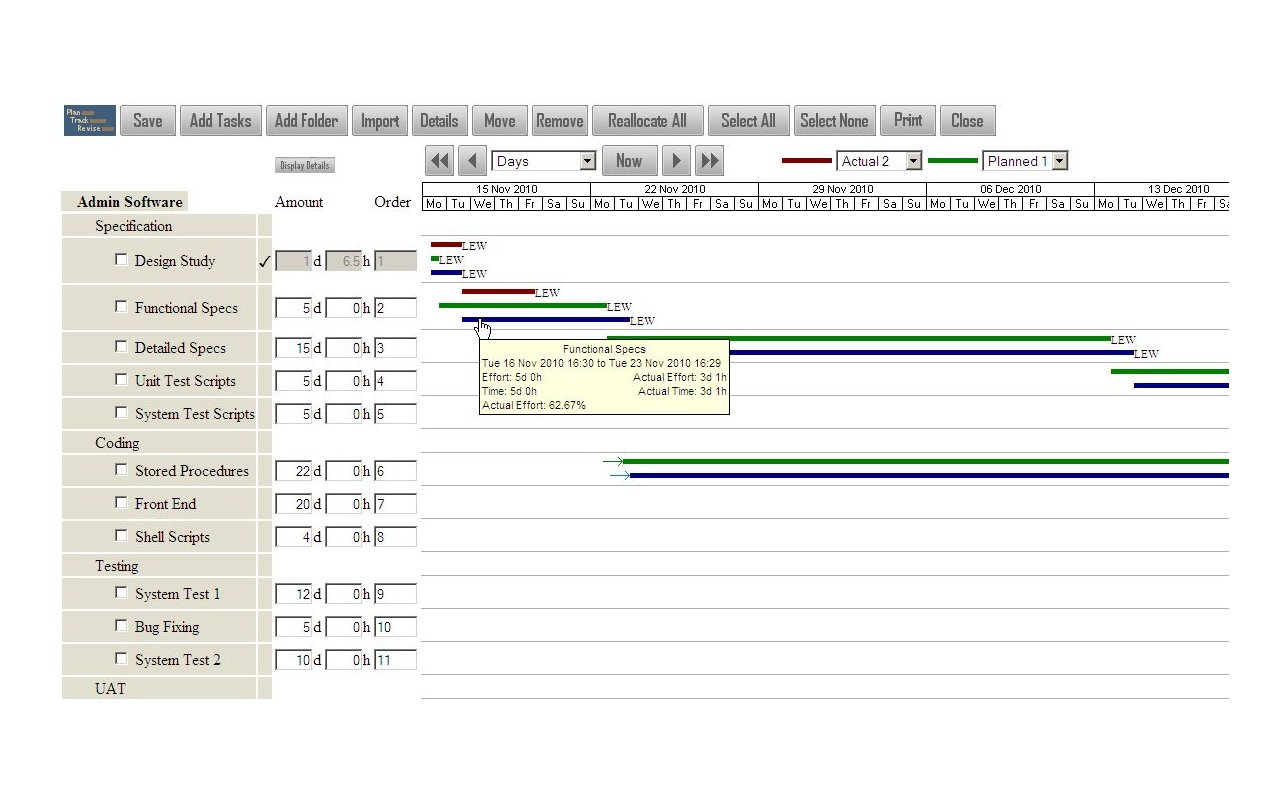
Task: Tick the System Test Scripts checkbox
Action: tap(121, 413)
